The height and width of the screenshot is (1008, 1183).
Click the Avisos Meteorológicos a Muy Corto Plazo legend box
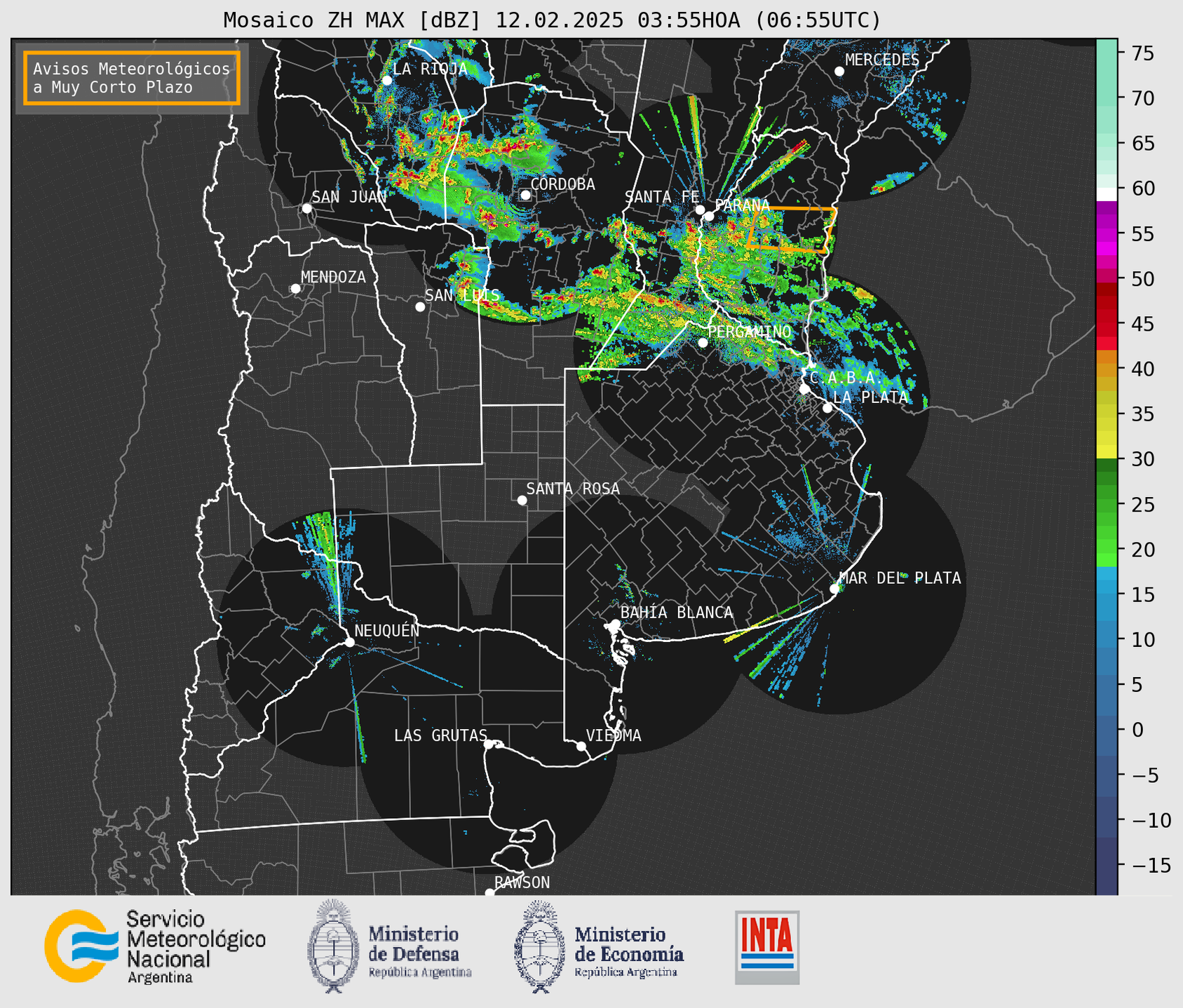pos(132,78)
